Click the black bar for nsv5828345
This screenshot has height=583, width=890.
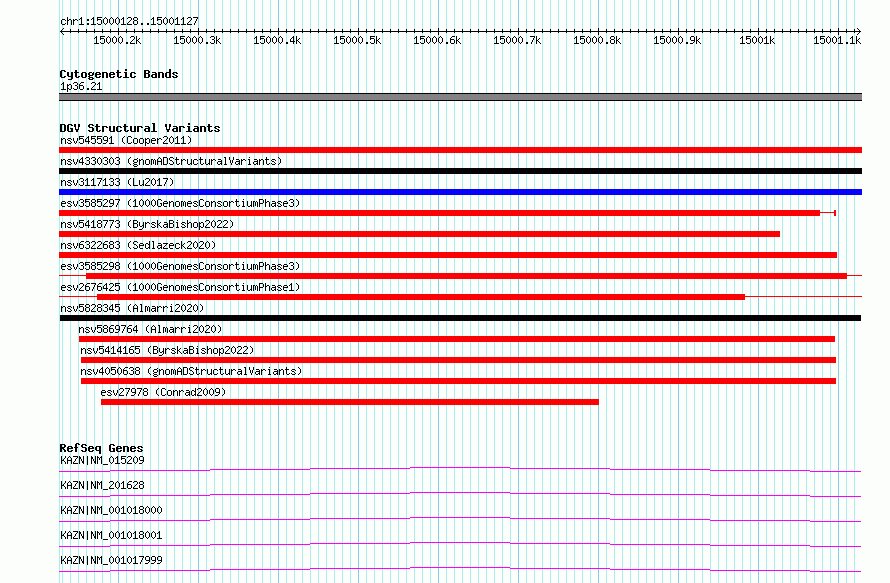[460, 318]
